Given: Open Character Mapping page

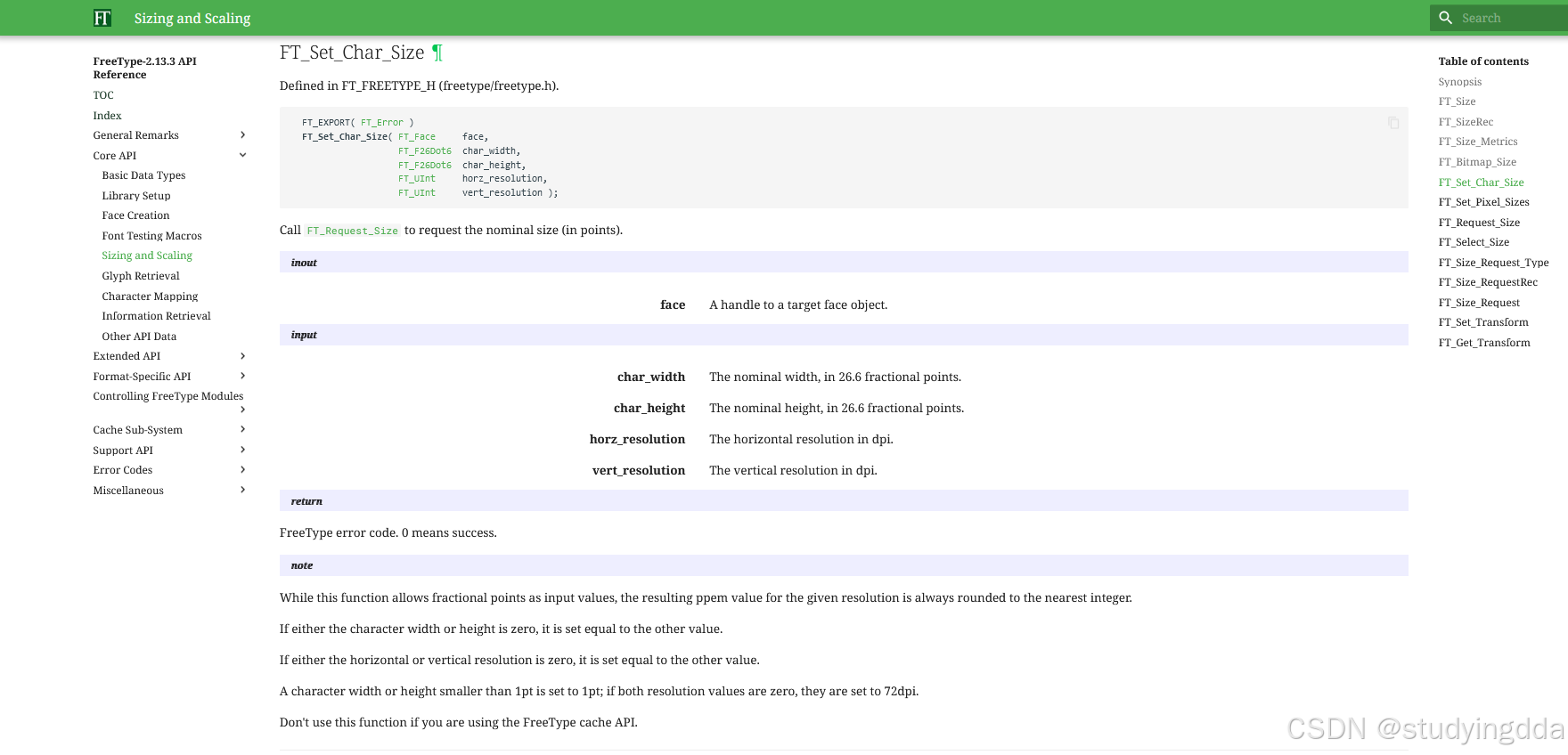Looking at the screenshot, I should 150,296.
